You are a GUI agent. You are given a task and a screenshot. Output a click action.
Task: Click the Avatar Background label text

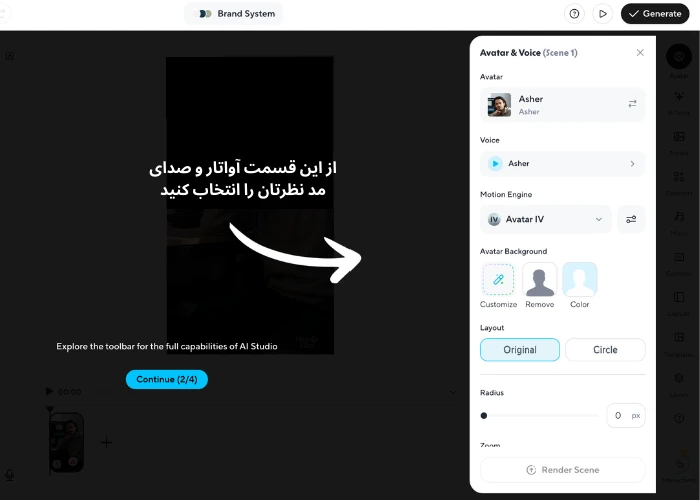tap(513, 251)
